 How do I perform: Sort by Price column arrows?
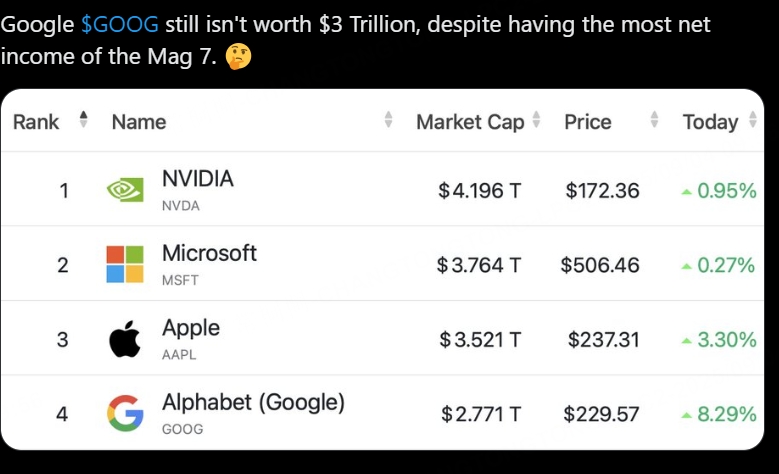click(655, 121)
